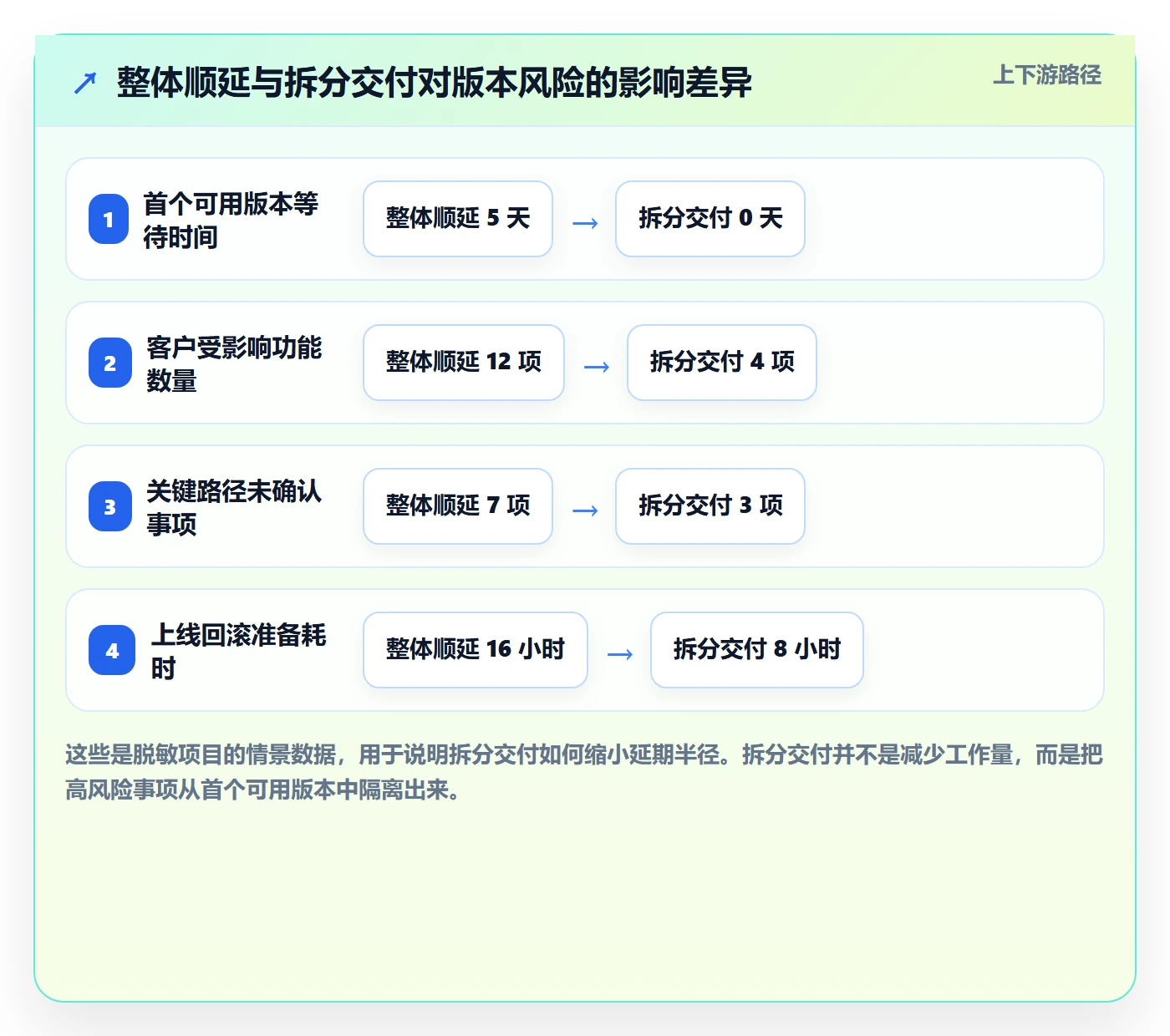Screen dimensions: 1170x1036
Task: Select the 整体顺延 12 项 chip
Action: click(464, 363)
